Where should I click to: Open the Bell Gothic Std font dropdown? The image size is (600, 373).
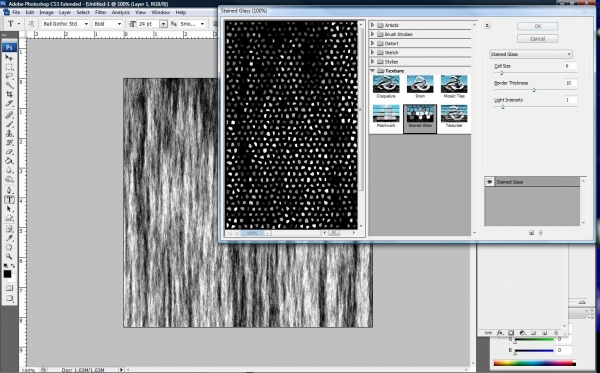pyautogui.click(x=86, y=24)
